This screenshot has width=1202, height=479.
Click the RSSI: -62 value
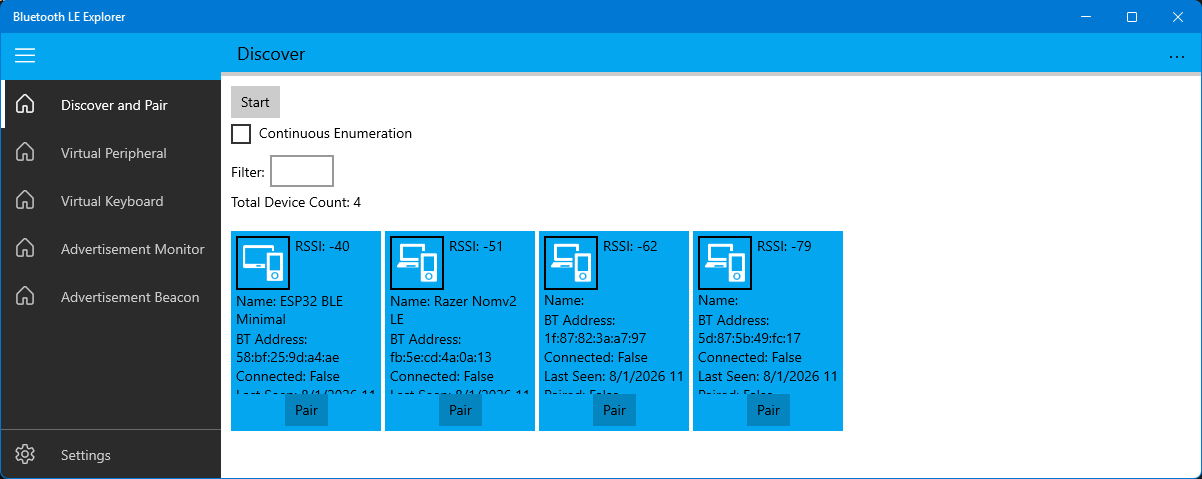pyautogui.click(x=630, y=246)
